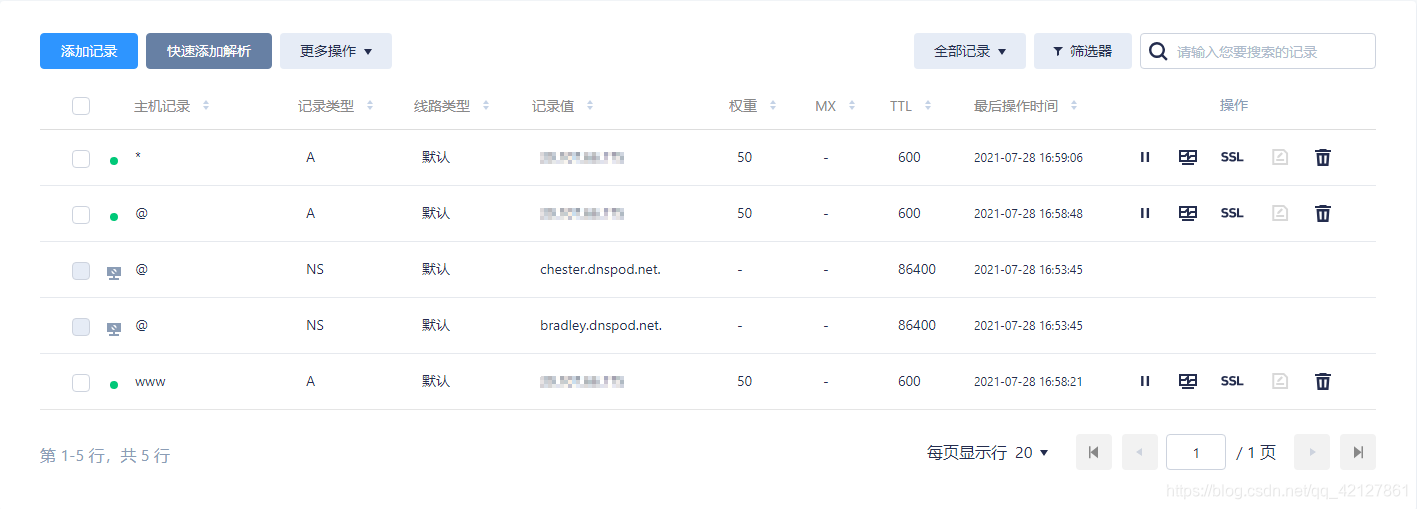Go to first page
This screenshot has height=509, width=1417.
click(x=1094, y=452)
